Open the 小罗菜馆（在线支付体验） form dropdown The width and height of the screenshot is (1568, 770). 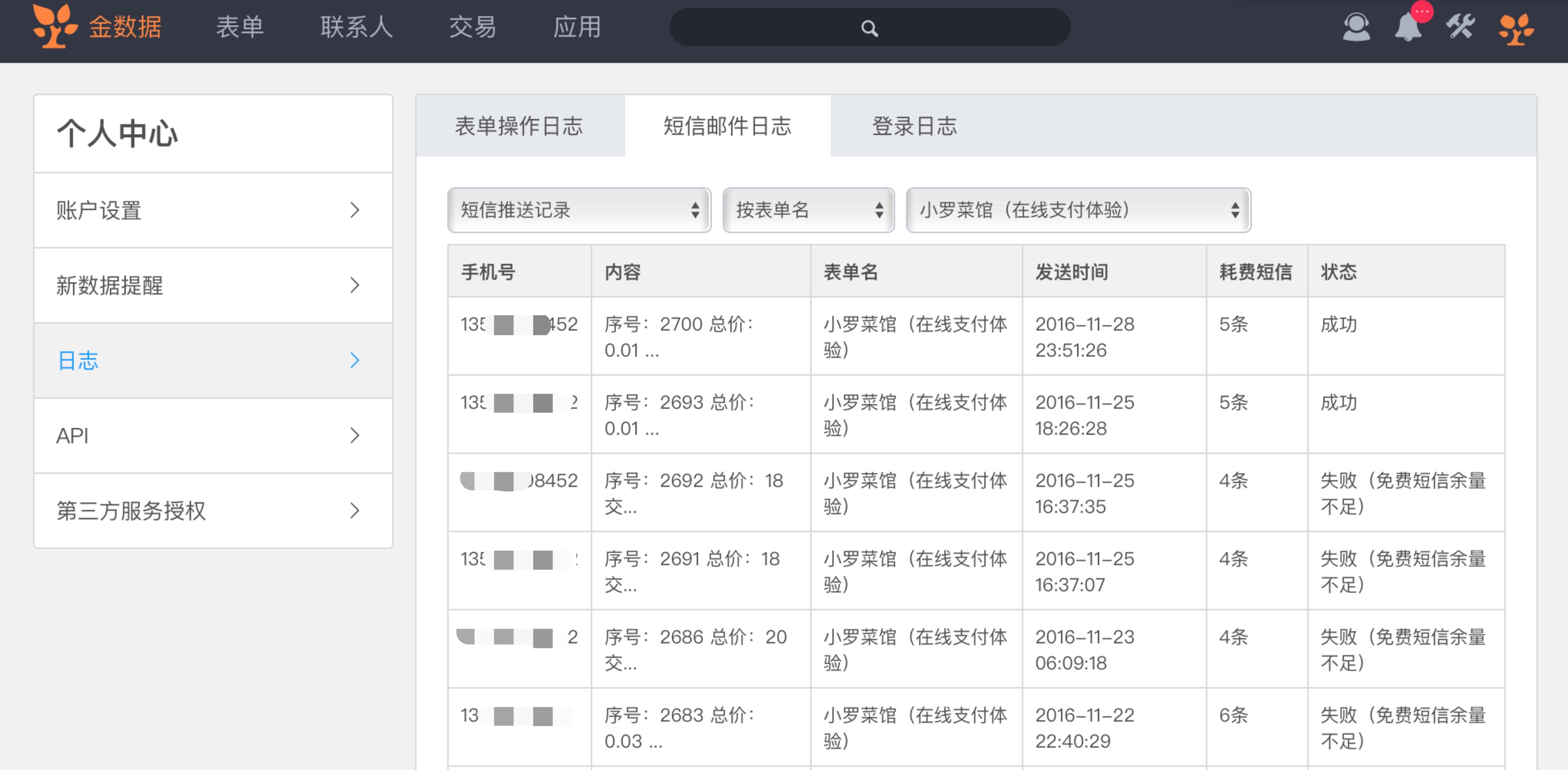(x=1078, y=210)
